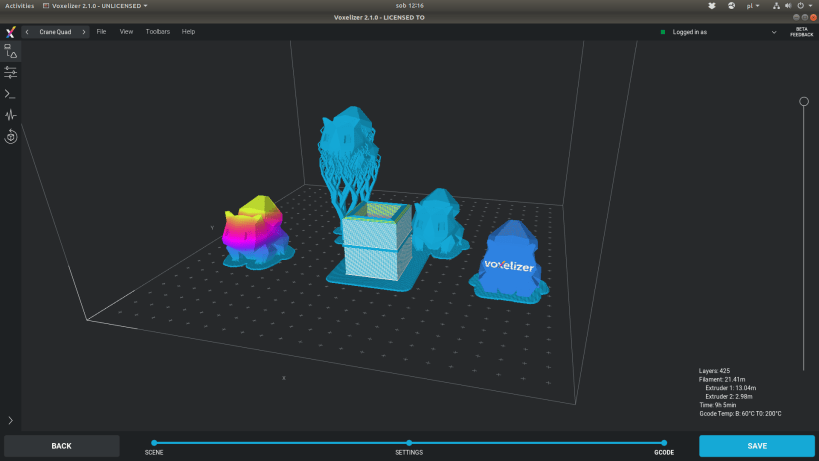The height and width of the screenshot is (461, 819).
Task: Select the hatched cube tower model
Action: tap(377, 244)
